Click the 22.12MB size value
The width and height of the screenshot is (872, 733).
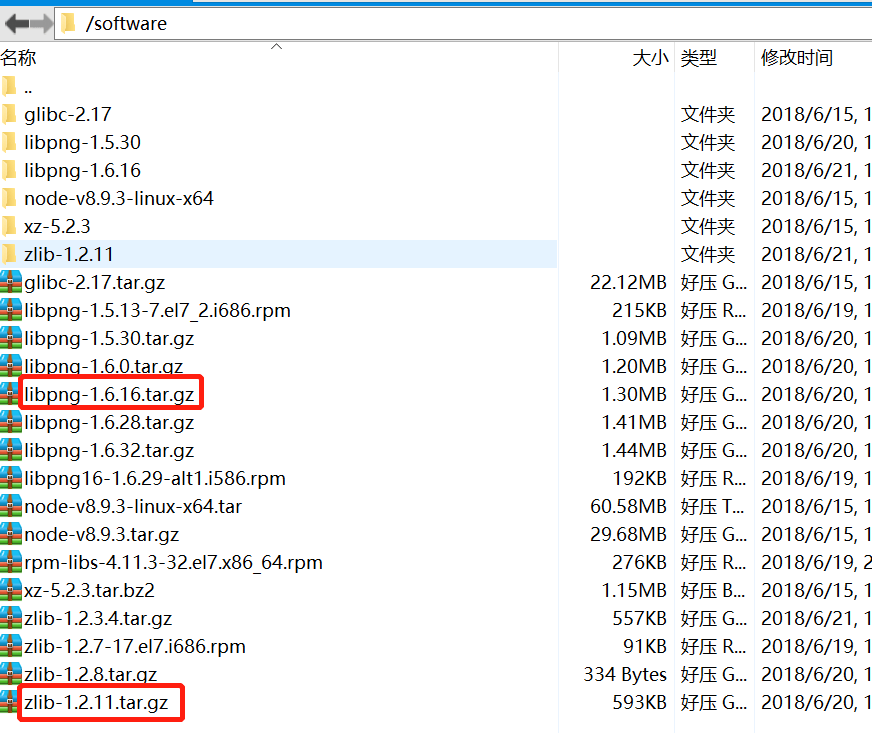click(x=628, y=283)
